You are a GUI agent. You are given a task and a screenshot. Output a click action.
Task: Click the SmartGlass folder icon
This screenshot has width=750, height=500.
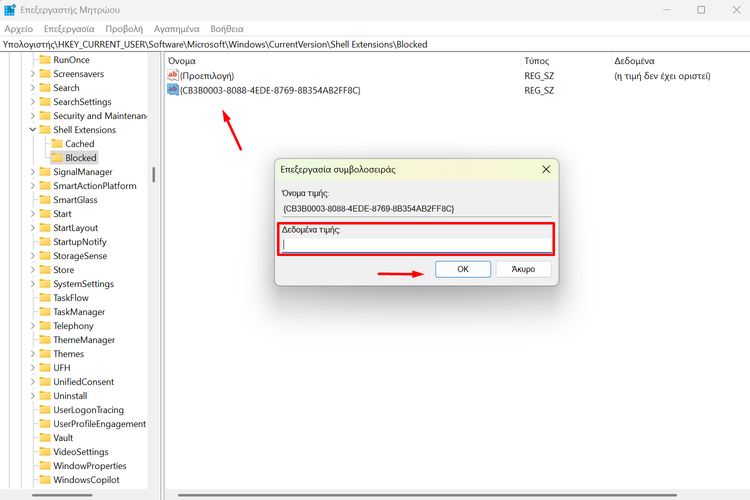click(45, 200)
